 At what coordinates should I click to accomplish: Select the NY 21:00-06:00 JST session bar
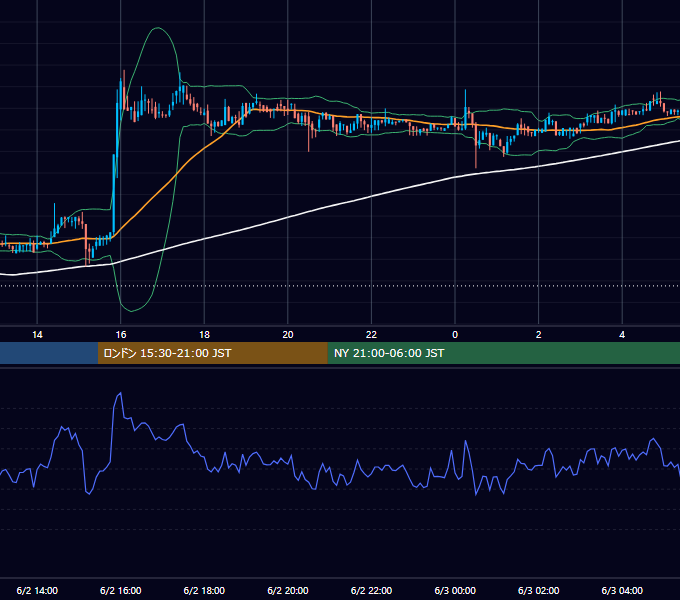503,353
